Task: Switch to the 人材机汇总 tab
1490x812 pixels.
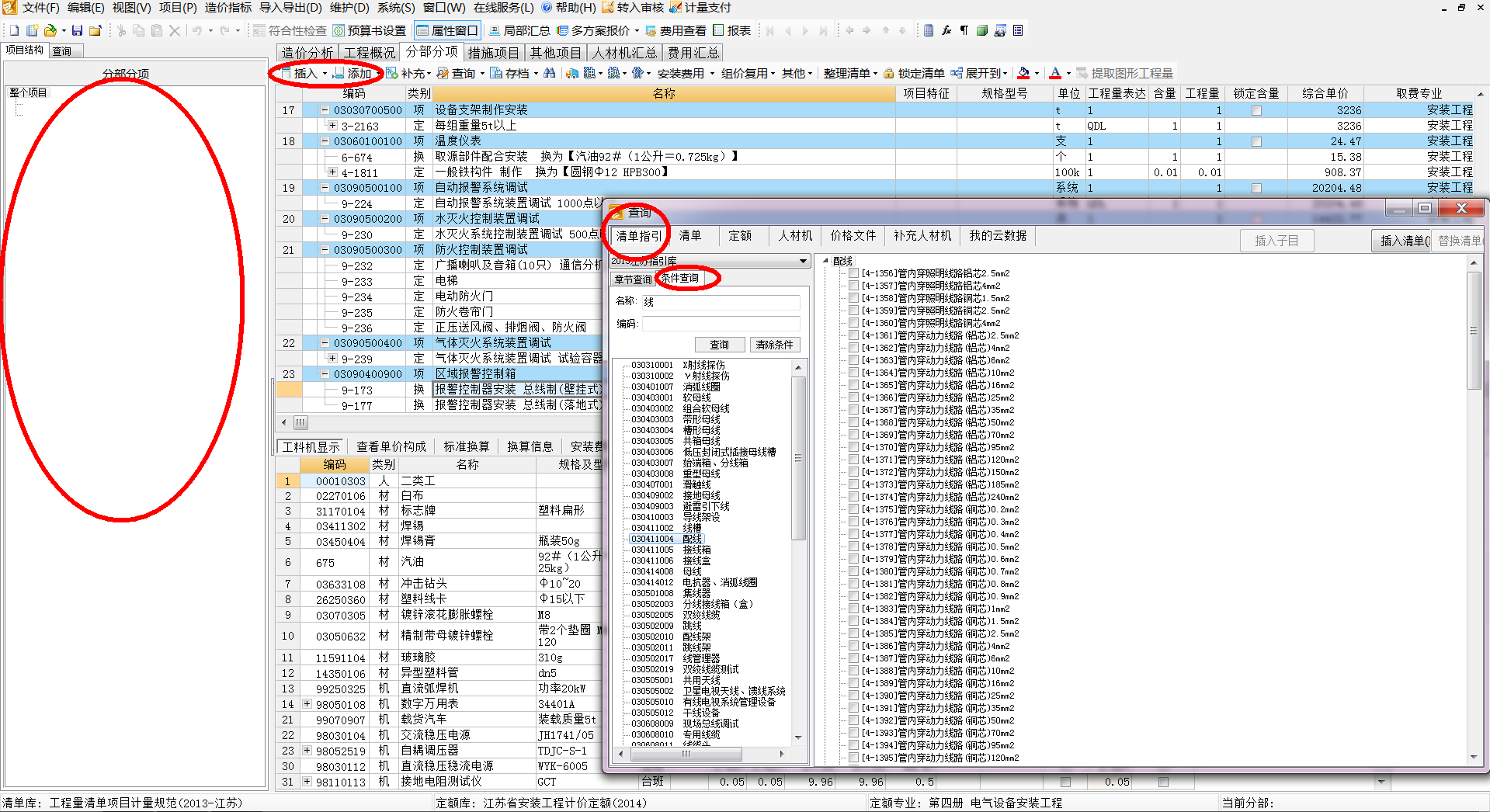Action: 624,53
